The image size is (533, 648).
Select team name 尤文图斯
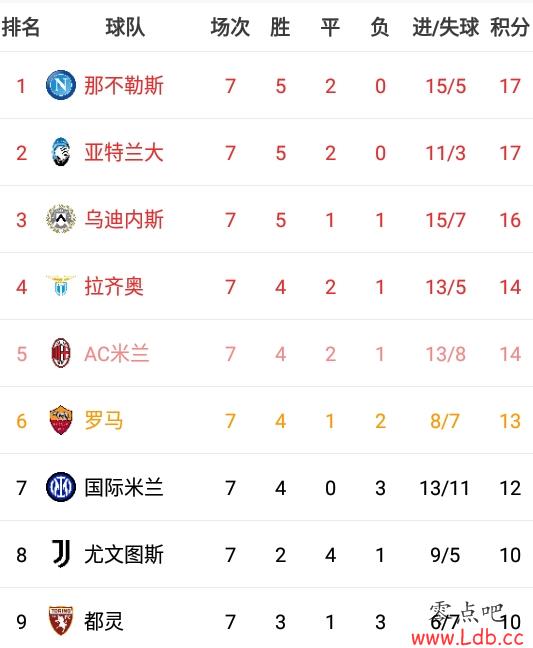pos(124,554)
